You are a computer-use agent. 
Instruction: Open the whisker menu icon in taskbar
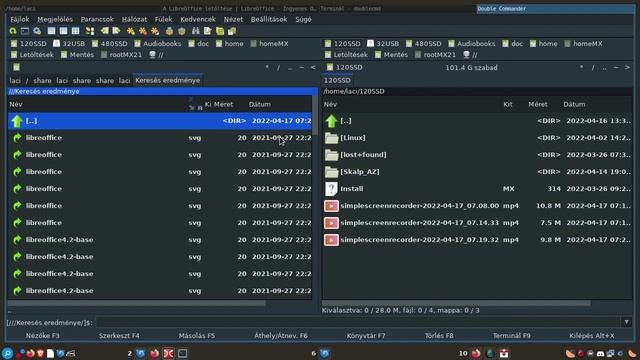coord(7,353)
